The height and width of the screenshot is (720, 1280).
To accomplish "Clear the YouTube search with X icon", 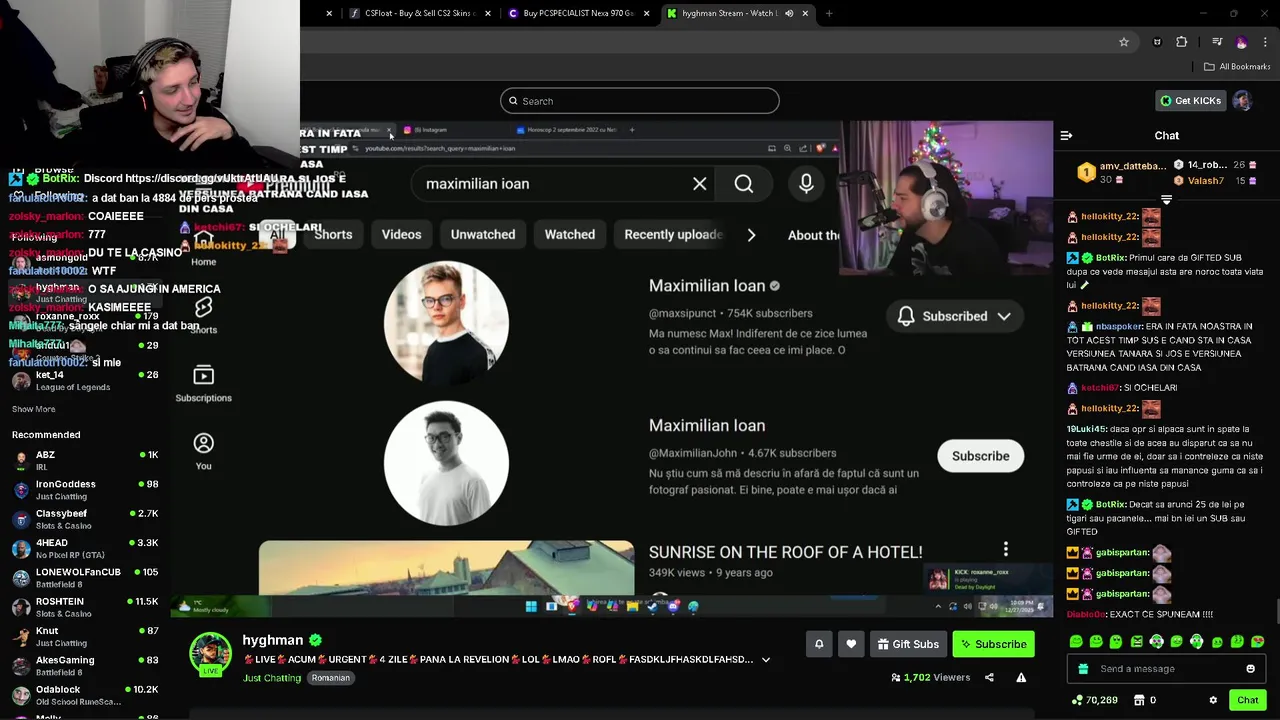I will (700, 184).
